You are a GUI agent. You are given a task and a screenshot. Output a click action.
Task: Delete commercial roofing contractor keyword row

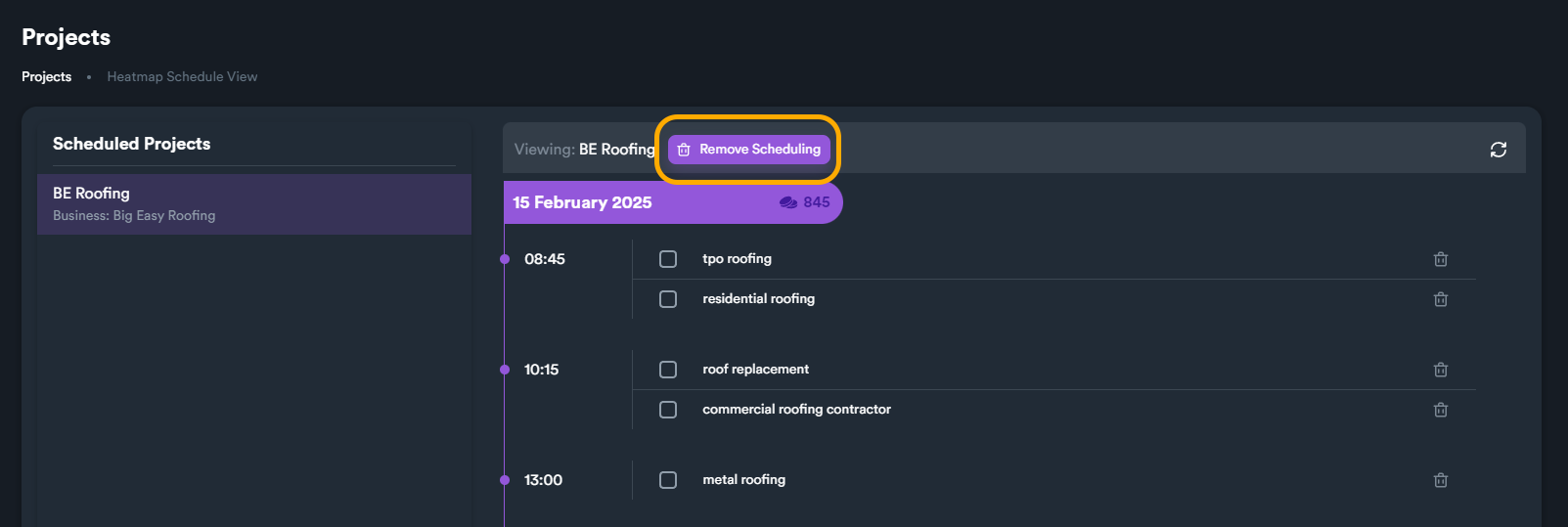click(1440, 410)
